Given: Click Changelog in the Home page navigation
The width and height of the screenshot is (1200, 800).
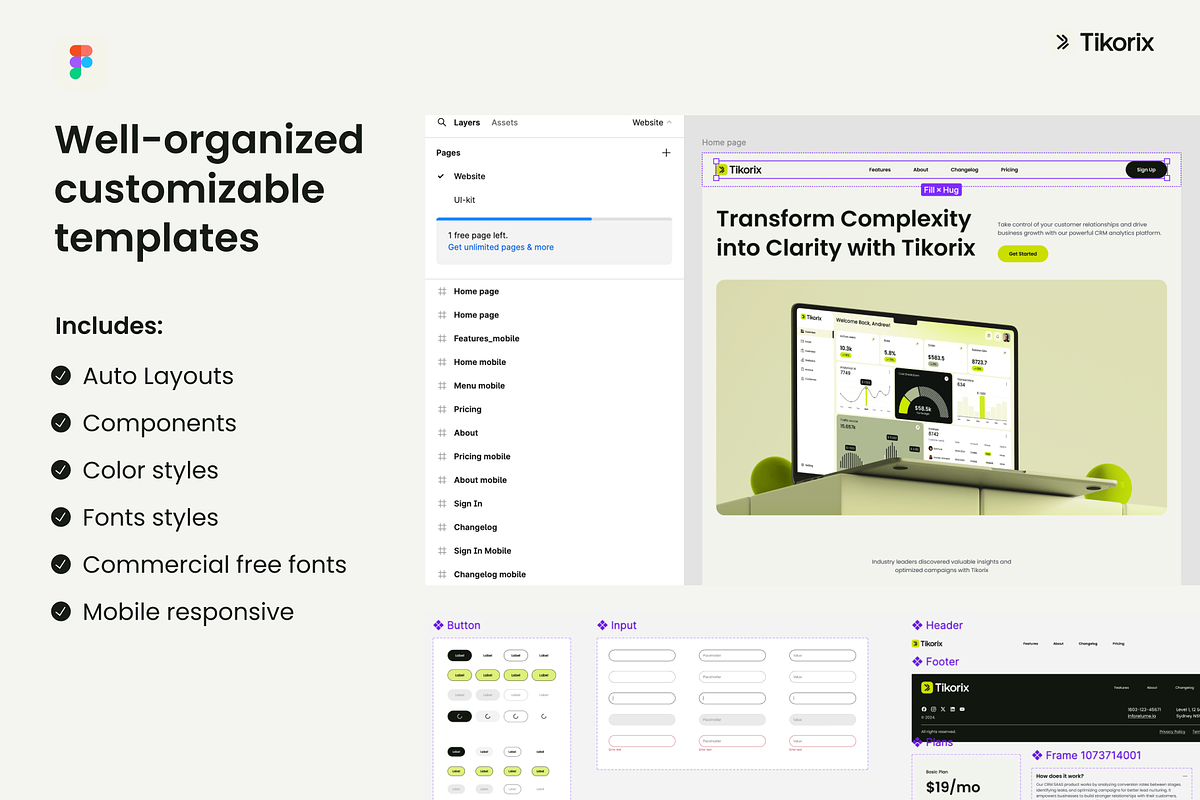Looking at the screenshot, I should pos(965,170).
